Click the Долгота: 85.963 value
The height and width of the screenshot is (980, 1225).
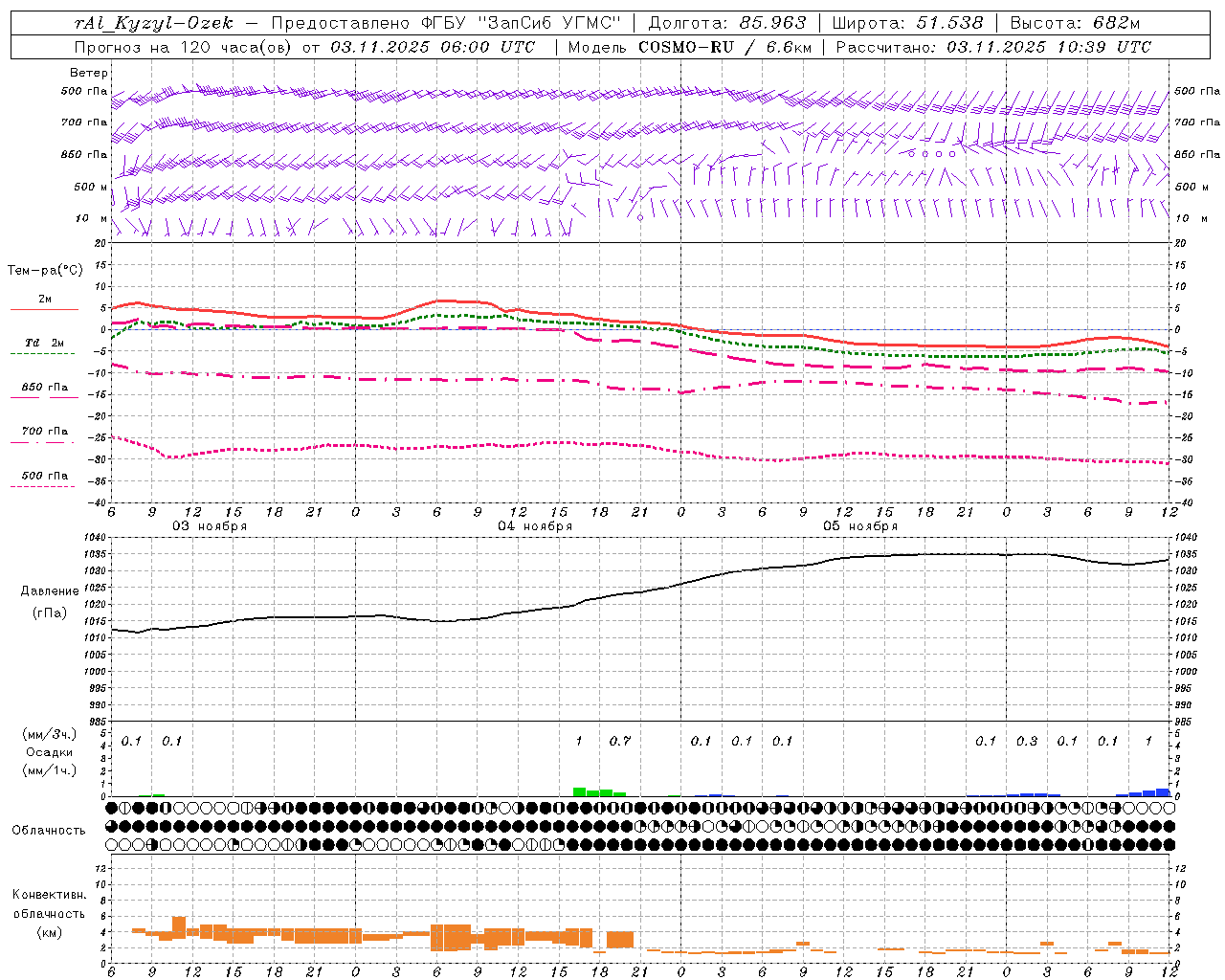pos(727,23)
